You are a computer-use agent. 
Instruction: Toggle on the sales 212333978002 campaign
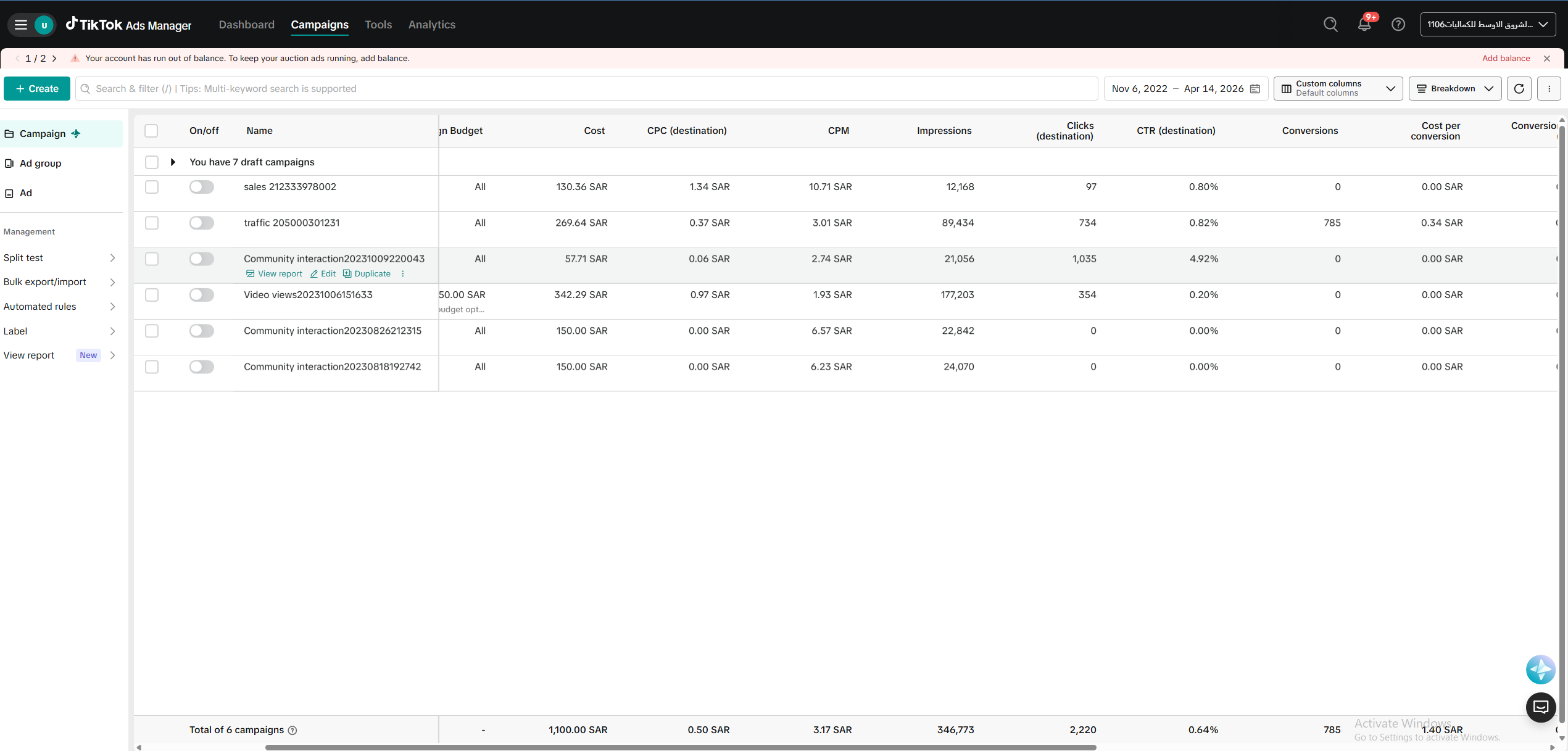(x=201, y=187)
